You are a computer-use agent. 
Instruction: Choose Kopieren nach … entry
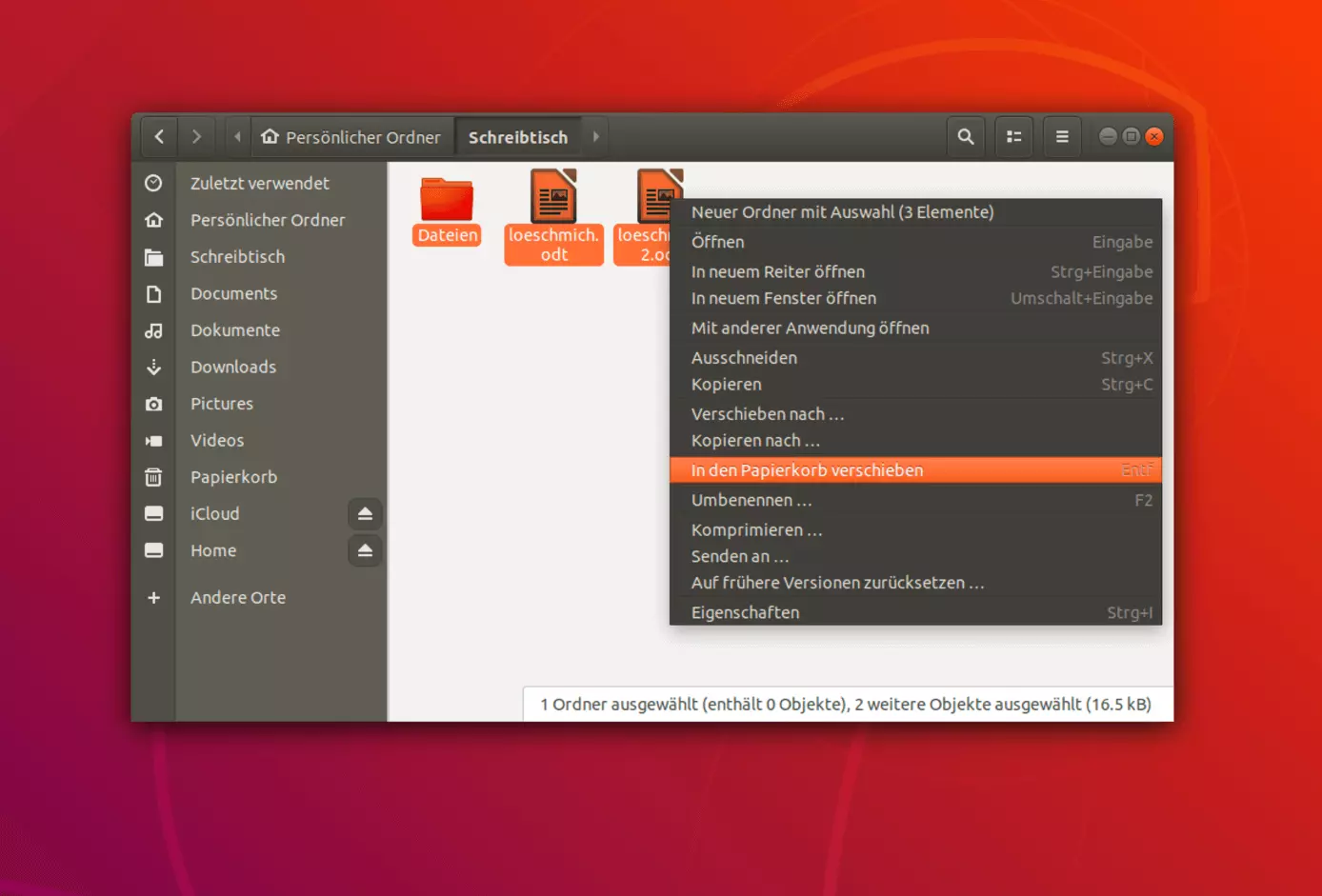(915, 441)
